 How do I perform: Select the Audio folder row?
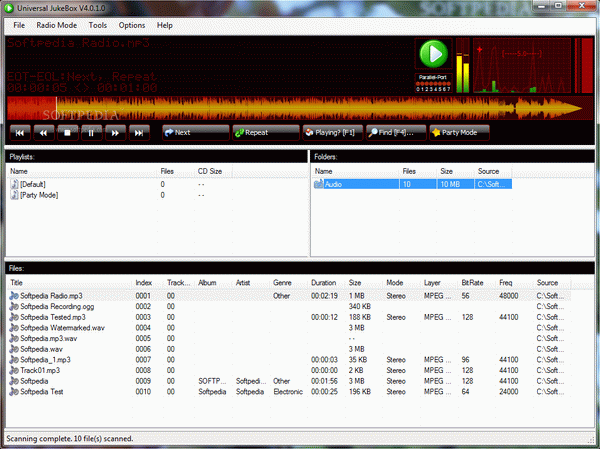click(x=412, y=184)
